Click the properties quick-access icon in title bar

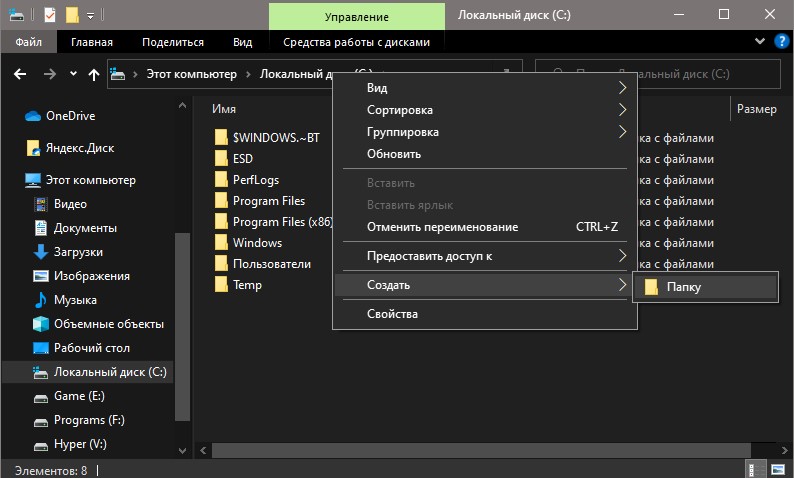coord(50,15)
